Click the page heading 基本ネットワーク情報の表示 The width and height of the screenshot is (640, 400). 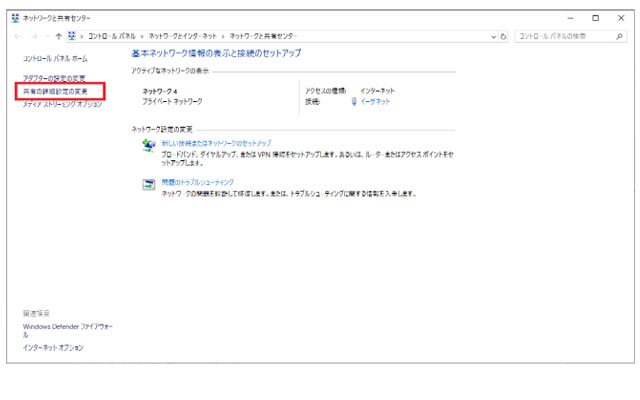coord(216,53)
